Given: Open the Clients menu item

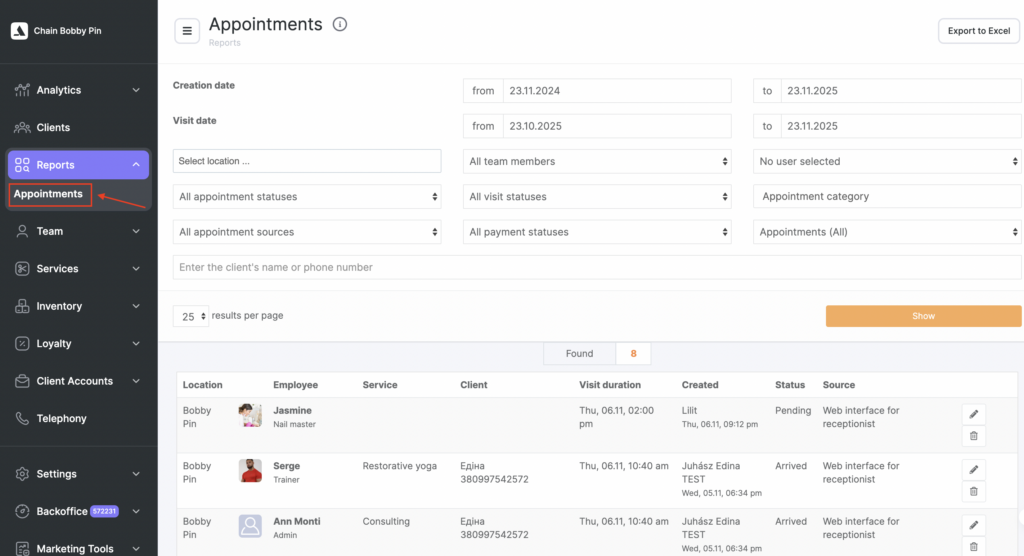Looking at the screenshot, I should pyautogui.click(x=54, y=128).
